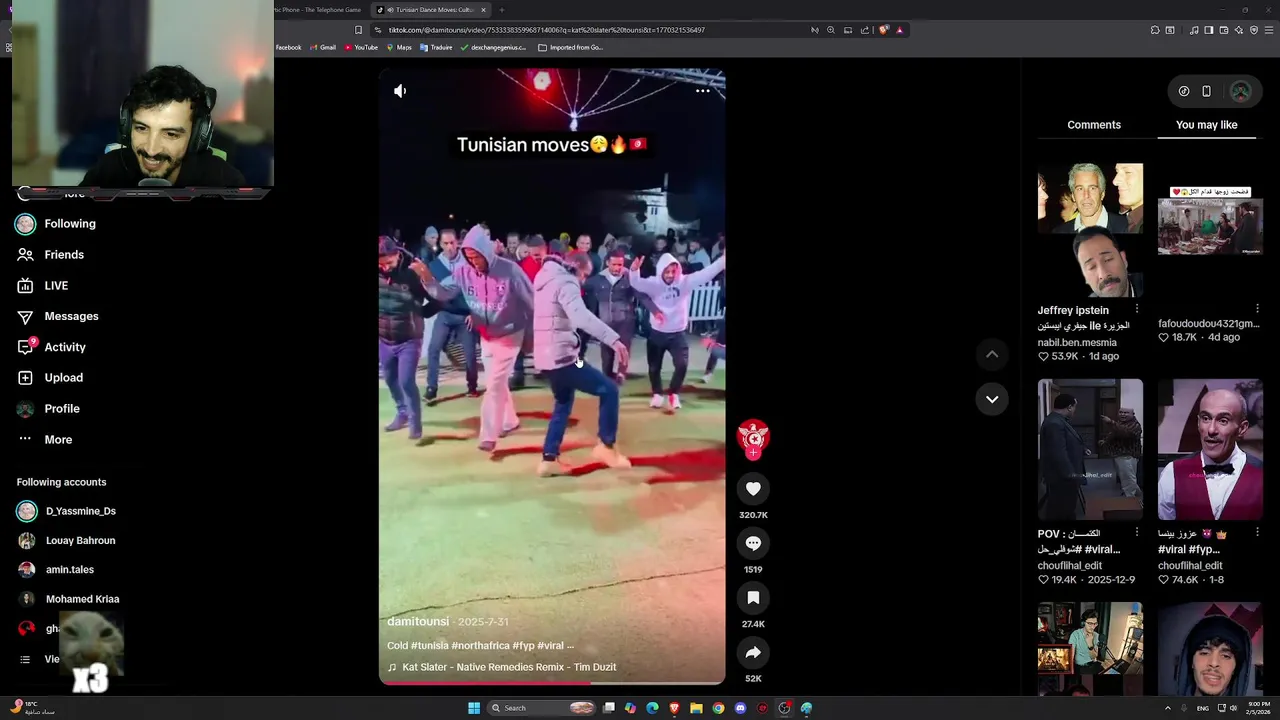The height and width of the screenshot is (720, 1280).
Task: Open Microsoft Edge from the taskbar
Action: tap(652, 708)
